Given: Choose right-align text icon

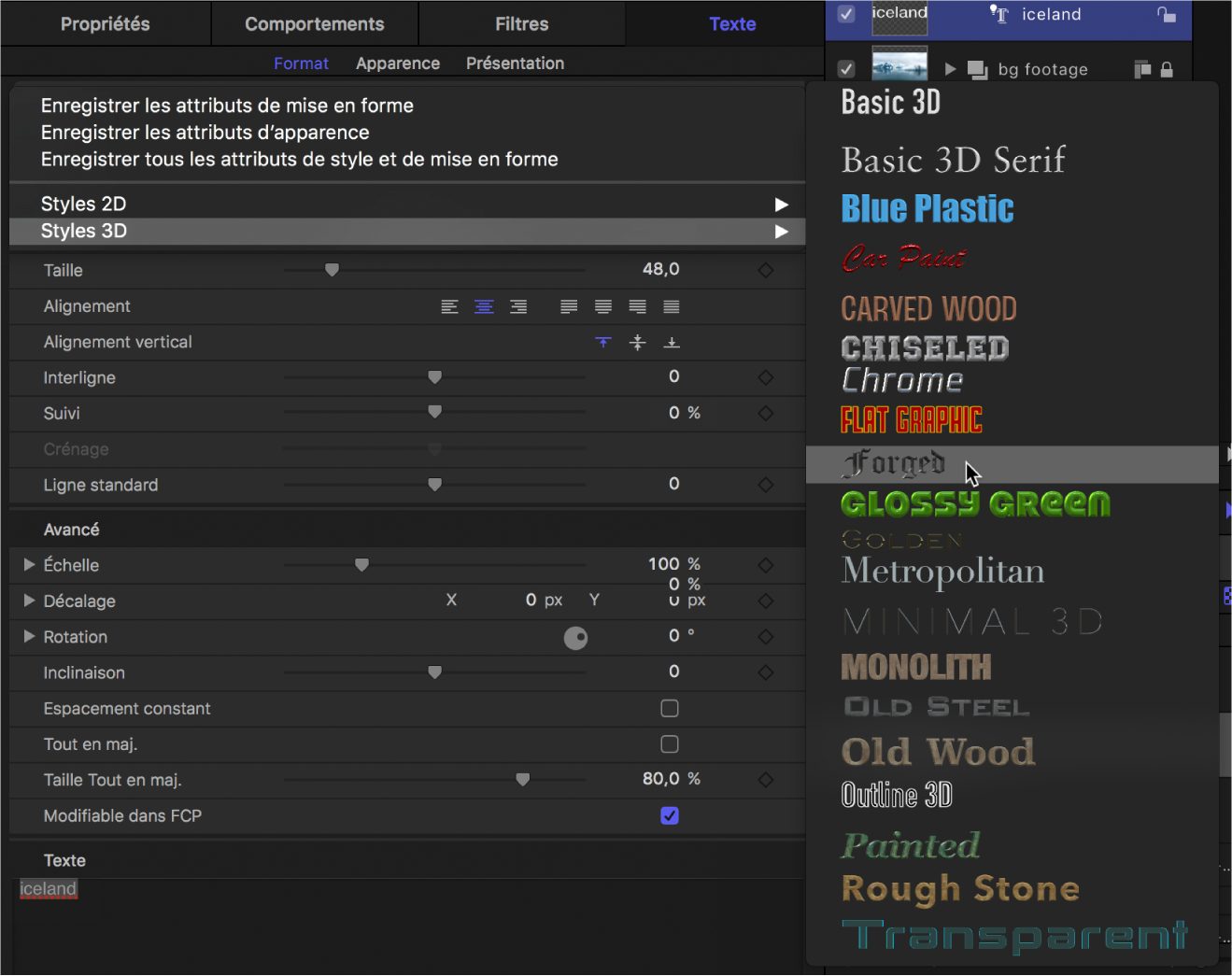Looking at the screenshot, I should click(x=518, y=307).
